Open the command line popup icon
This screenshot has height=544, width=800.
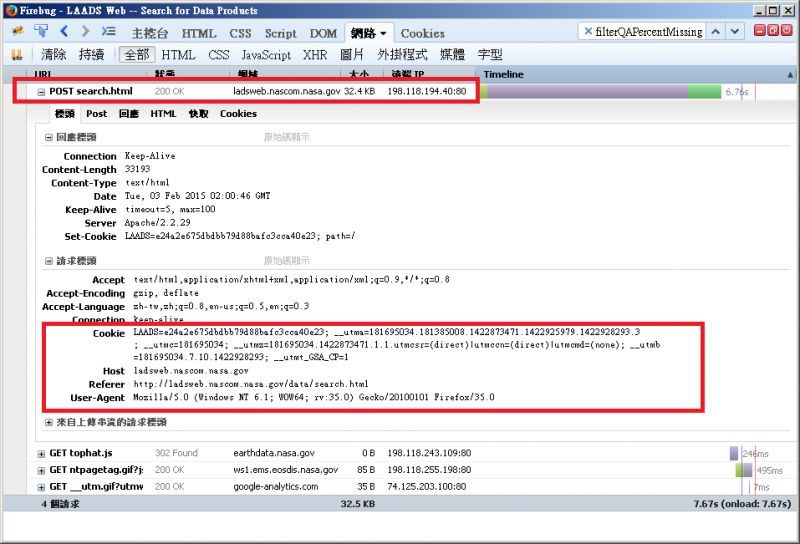click(108, 32)
